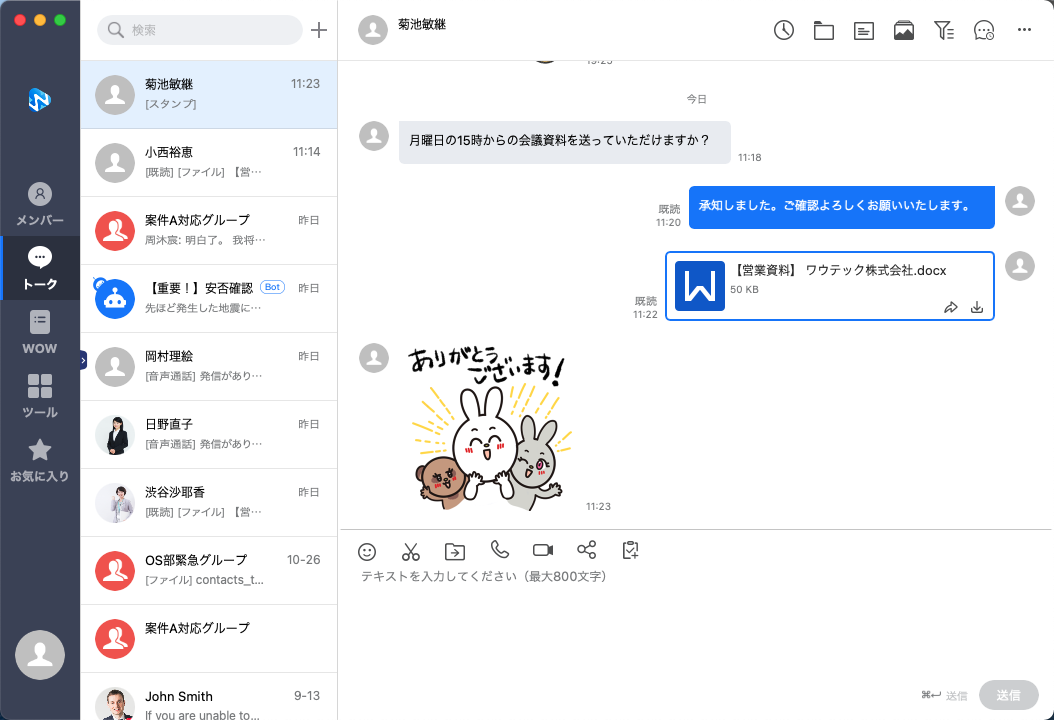Open OS部緊急グループ chat
The width and height of the screenshot is (1054, 720).
point(209,571)
